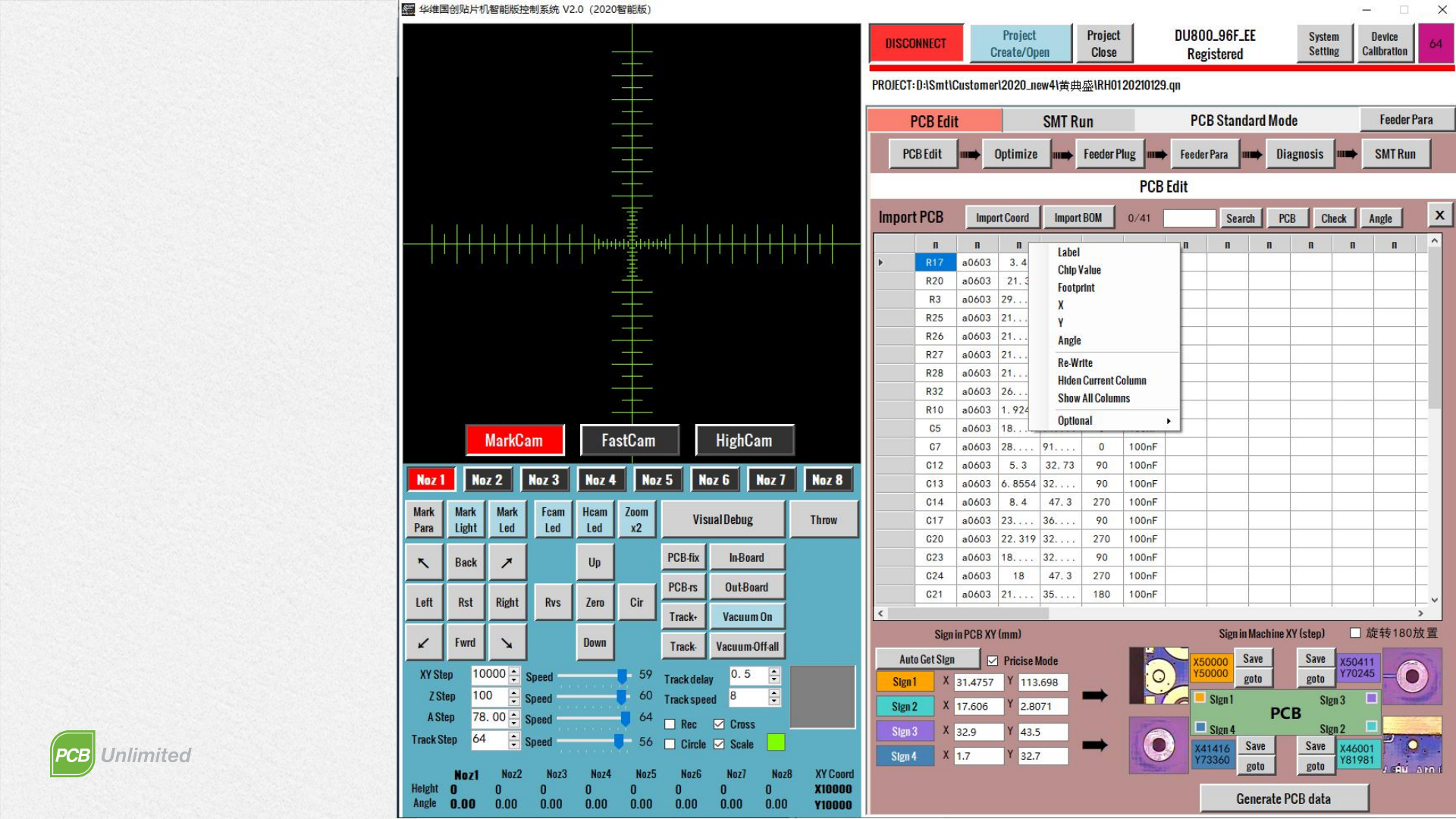Image resolution: width=1456 pixels, height=819 pixels.
Task: Uncheck Pricise Mode checkbox
Action: click(993, 661)
